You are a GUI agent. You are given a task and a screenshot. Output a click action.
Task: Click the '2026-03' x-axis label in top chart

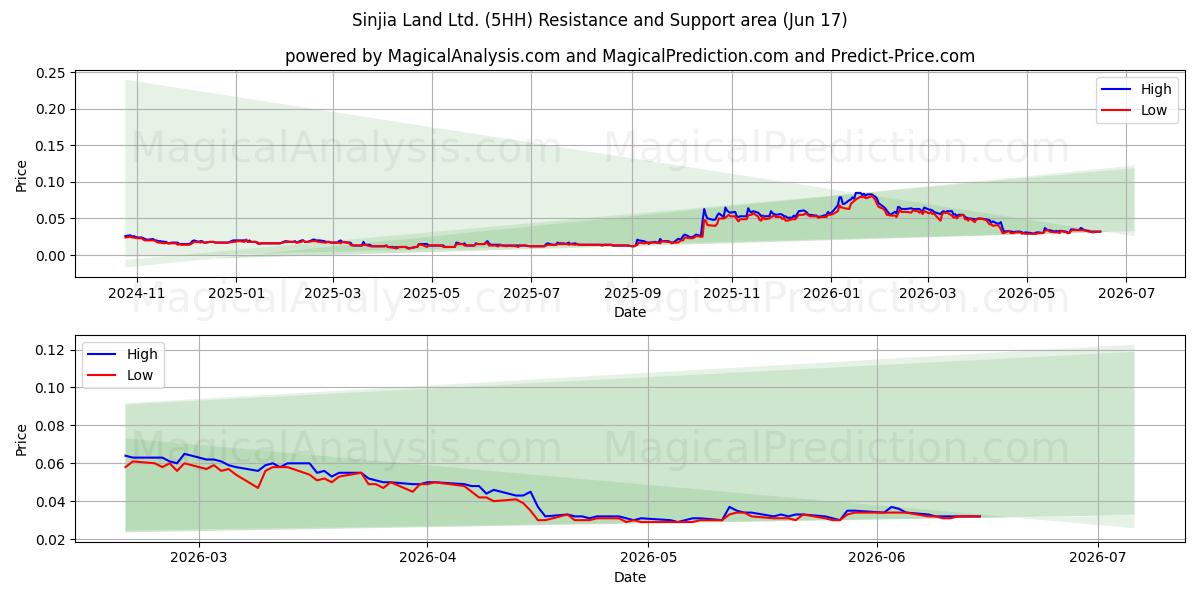click(927, 294)
